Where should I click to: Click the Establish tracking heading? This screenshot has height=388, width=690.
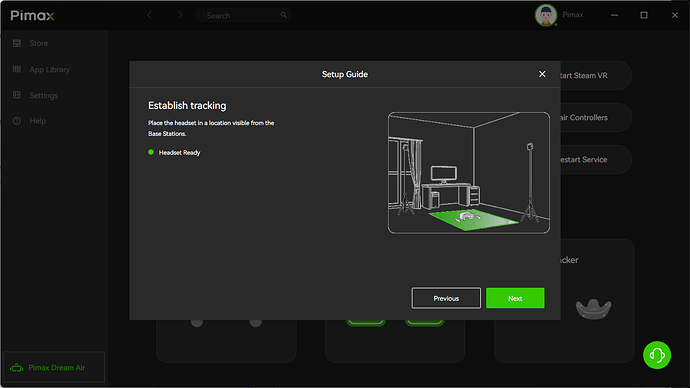pos(187,106)
